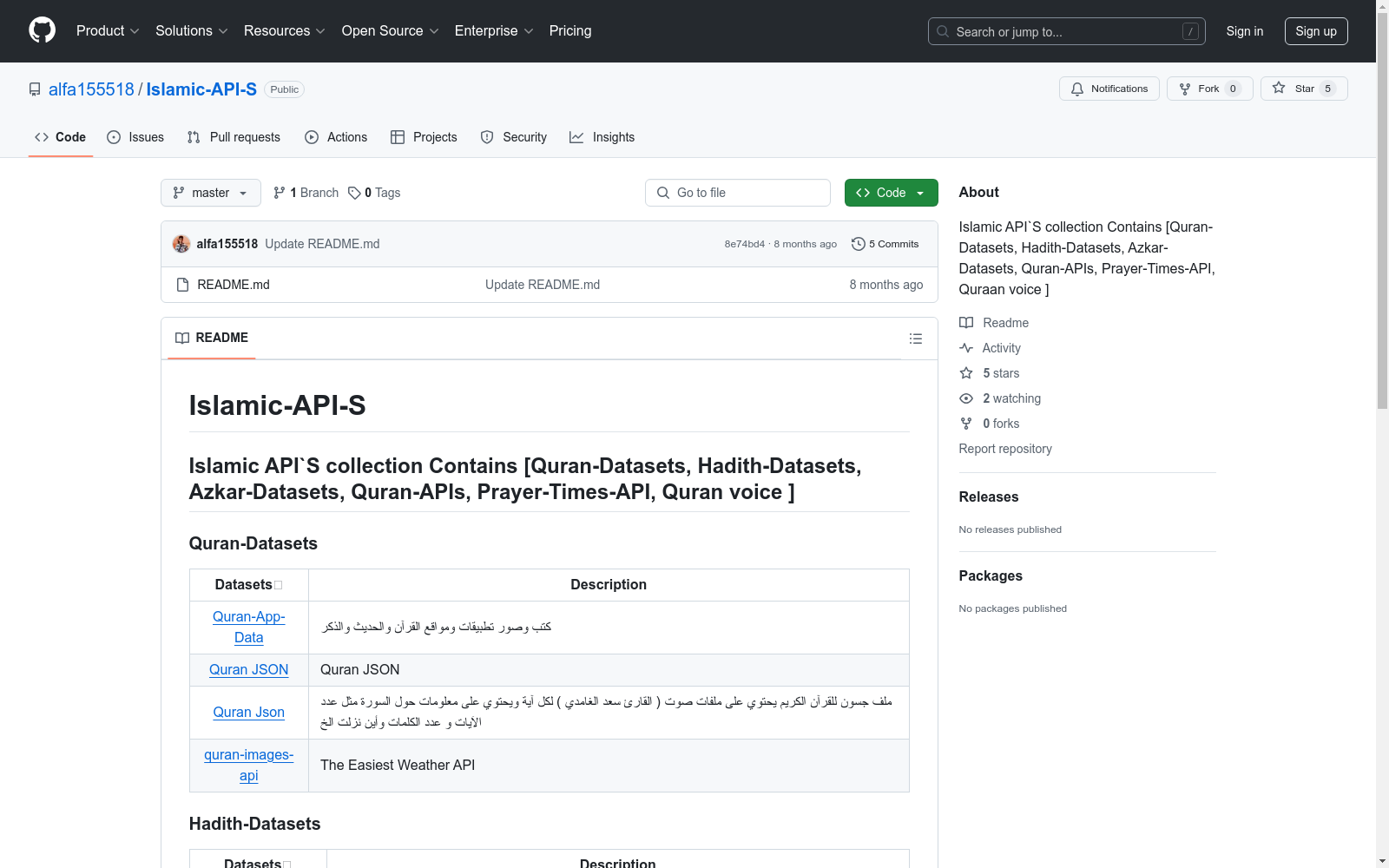This screenshot has height=868, width=1389.
Task: Click the tag icon beside 0 Tags
Action: tap(354, 193)
